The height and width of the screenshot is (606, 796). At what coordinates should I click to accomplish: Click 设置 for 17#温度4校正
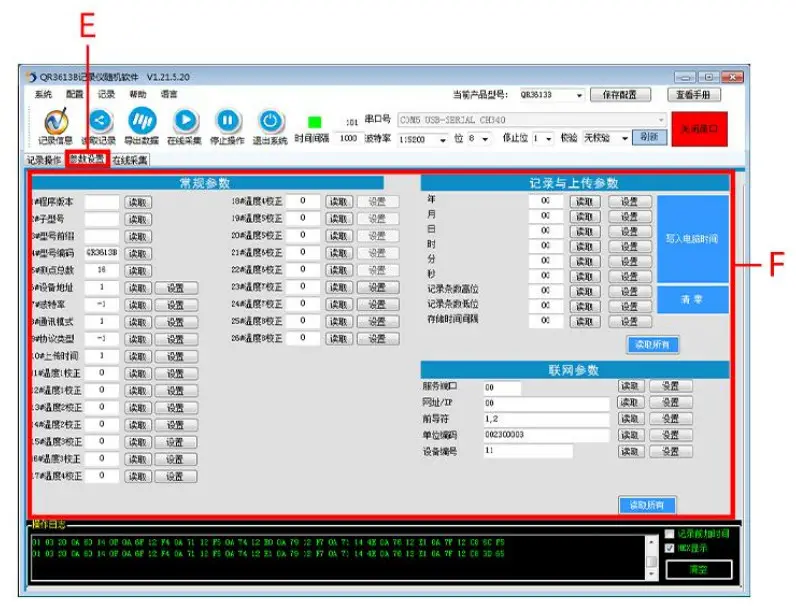[x=176, y=477]
